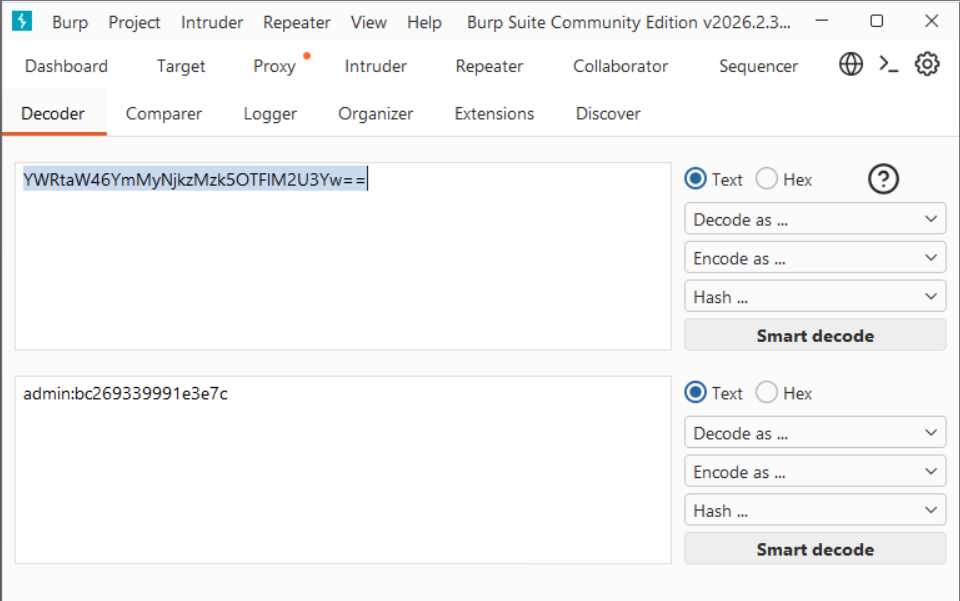This screenshot has height=601, width=960.
Task: Open the Help menu
Action: tap(424, 23)
